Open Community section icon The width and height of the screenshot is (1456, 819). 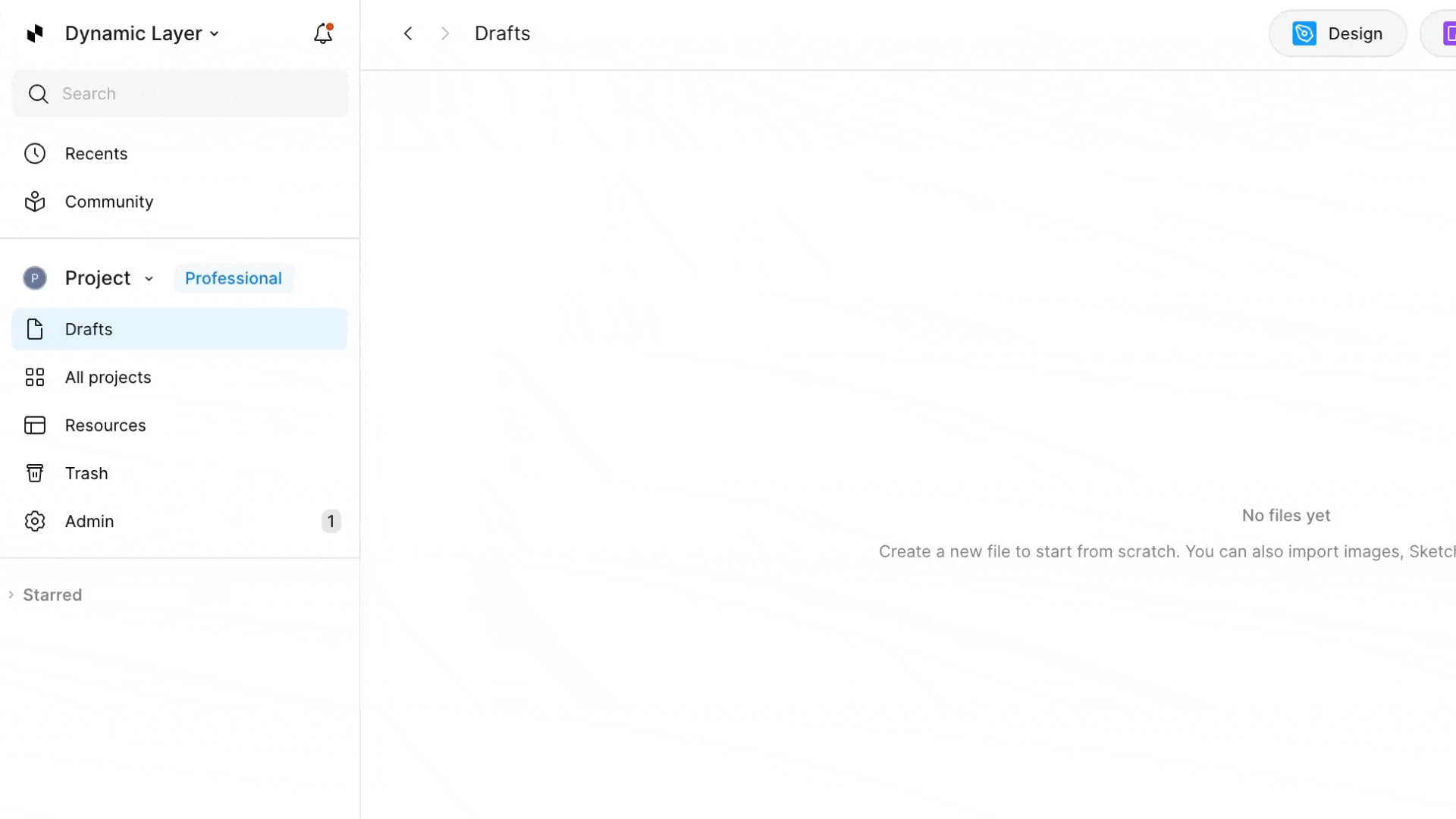(x=35, y=202)
